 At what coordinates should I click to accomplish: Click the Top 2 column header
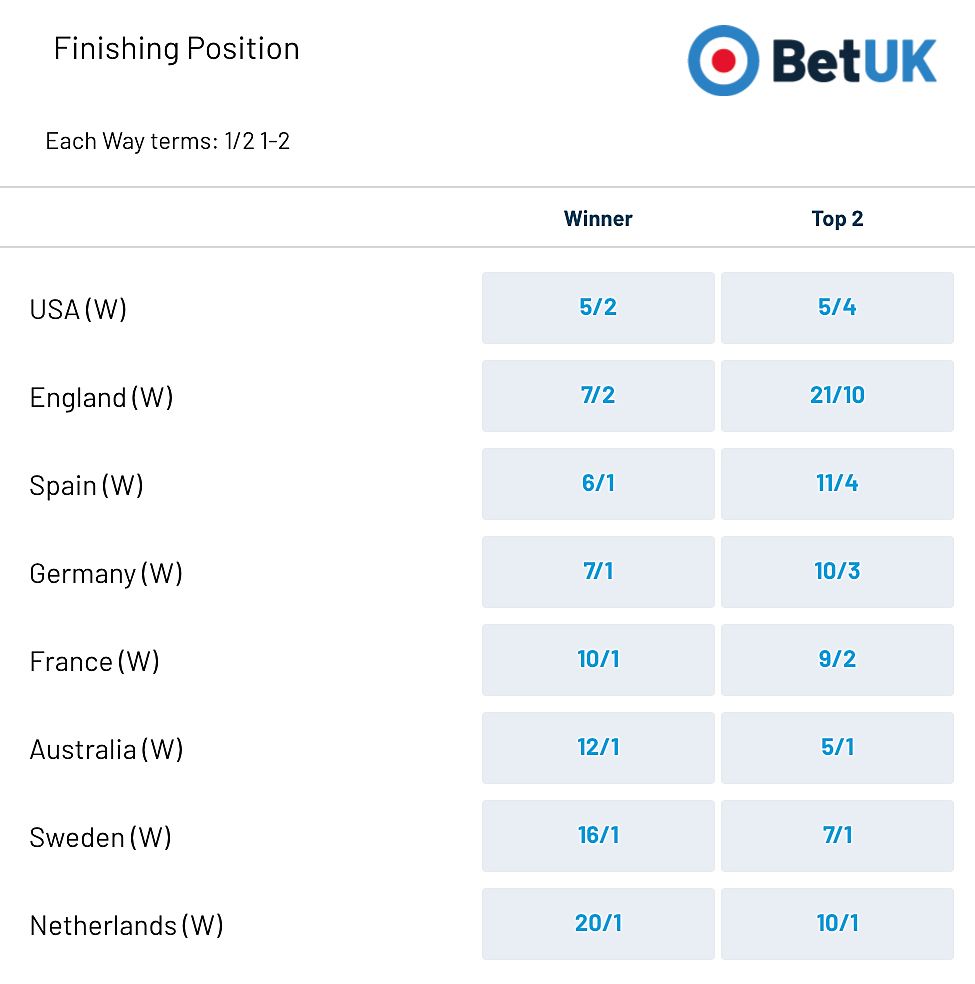837,218
